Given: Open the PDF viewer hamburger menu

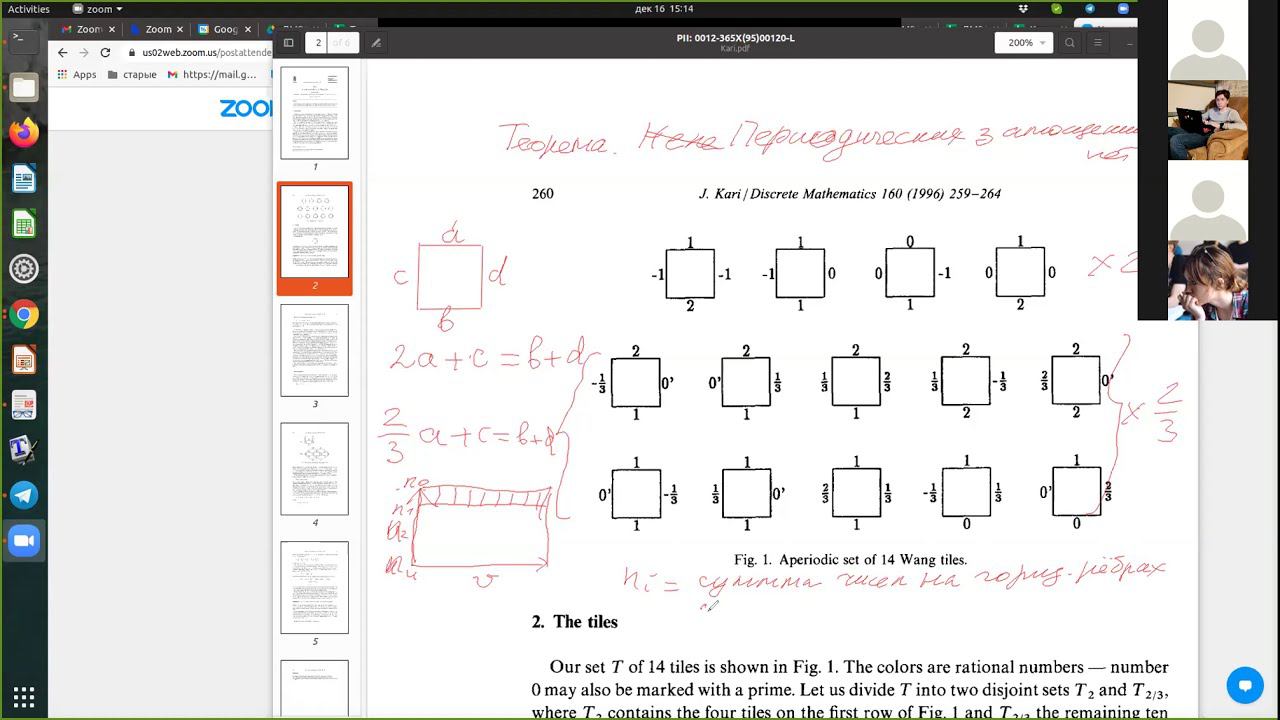Looking at the screenshot, I should (x=1097, y=43).
